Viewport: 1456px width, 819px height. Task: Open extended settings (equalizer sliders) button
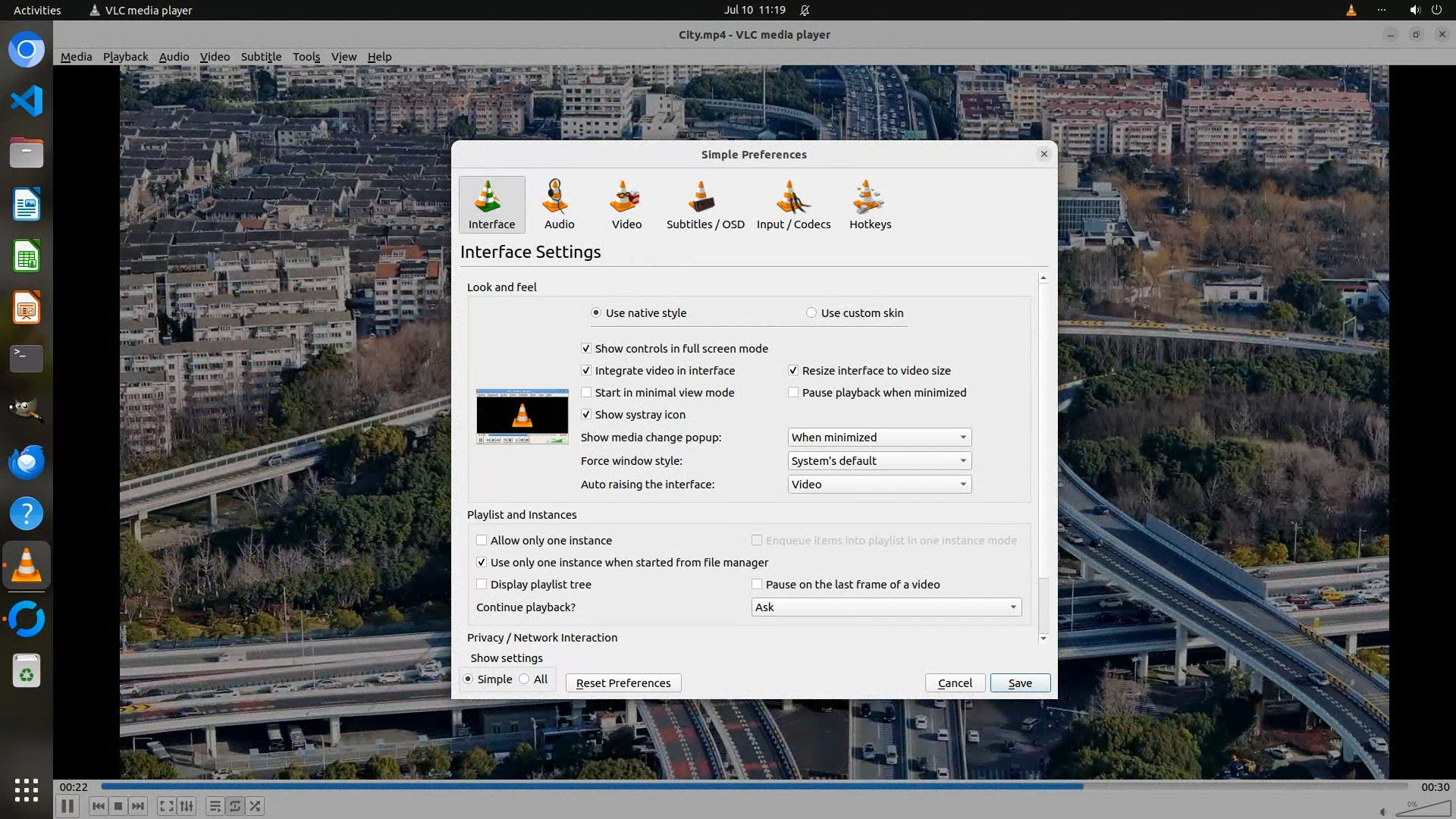(x=187, y=806)
